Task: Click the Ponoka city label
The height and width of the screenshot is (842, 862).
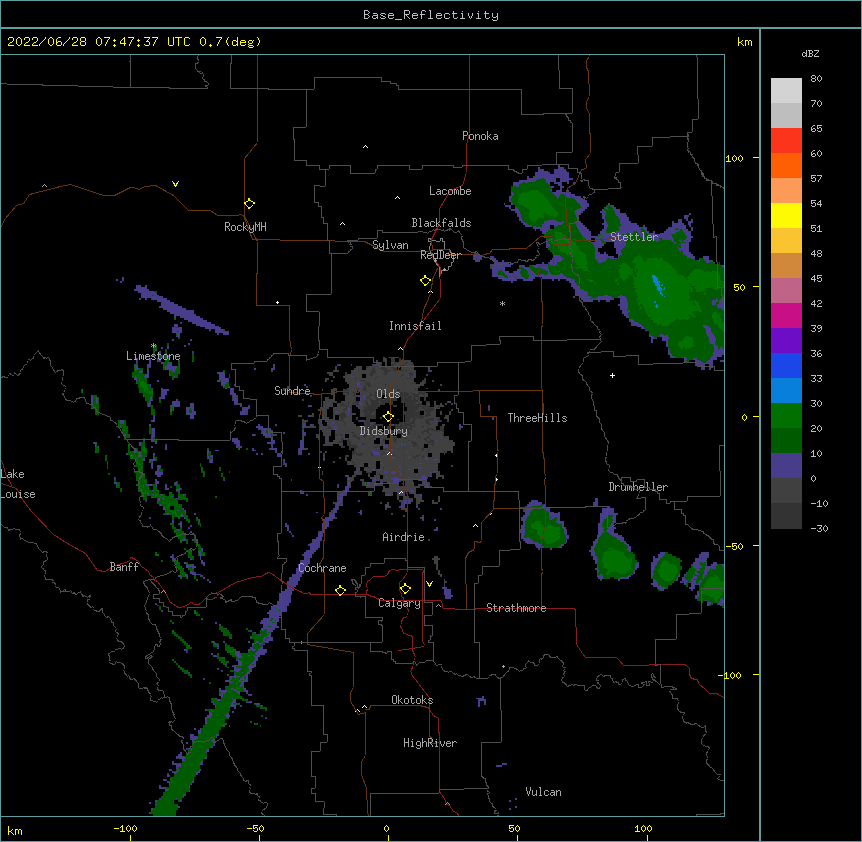Action: [480, 136]
